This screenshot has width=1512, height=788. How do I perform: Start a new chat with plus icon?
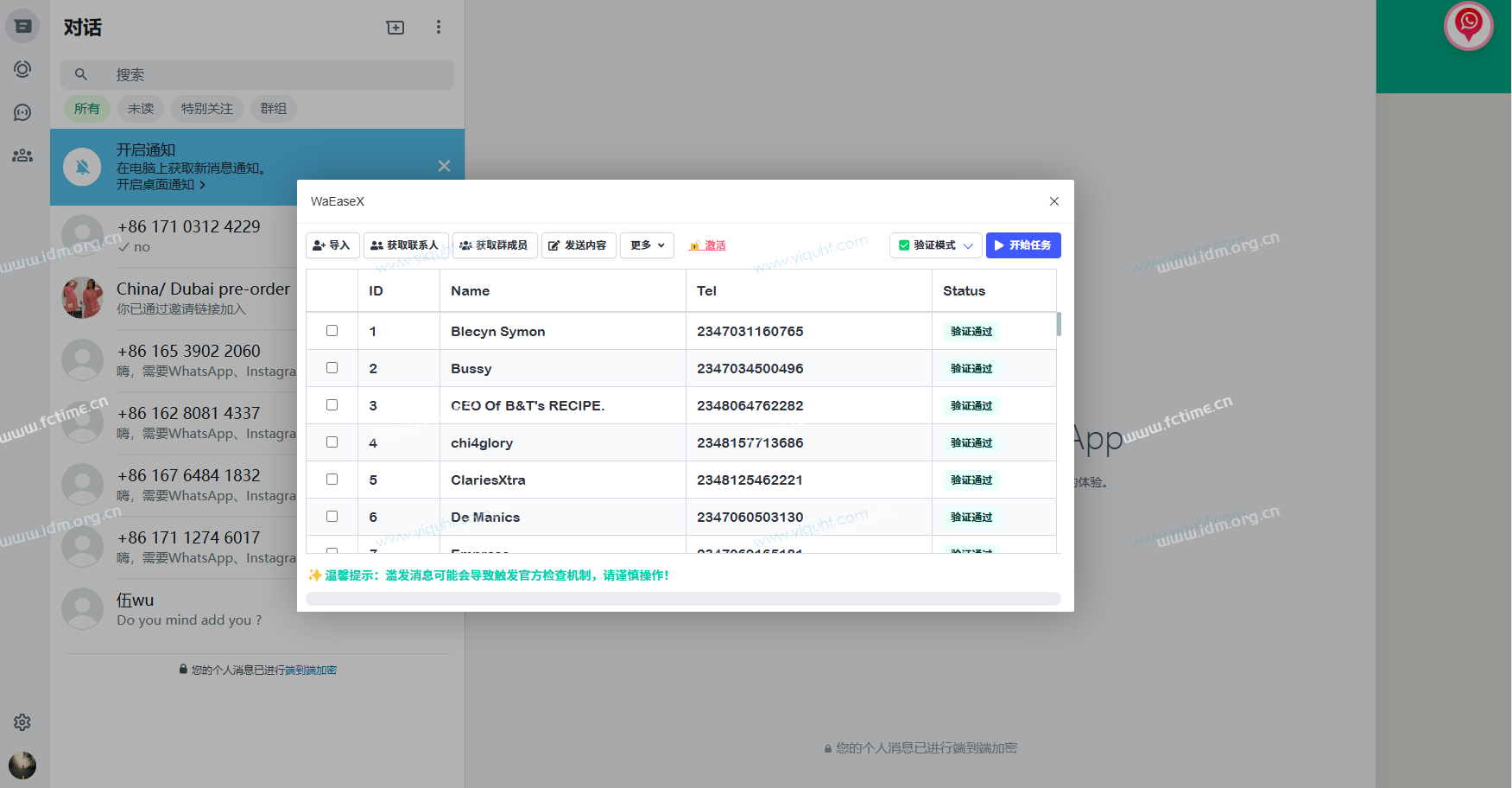395,28
